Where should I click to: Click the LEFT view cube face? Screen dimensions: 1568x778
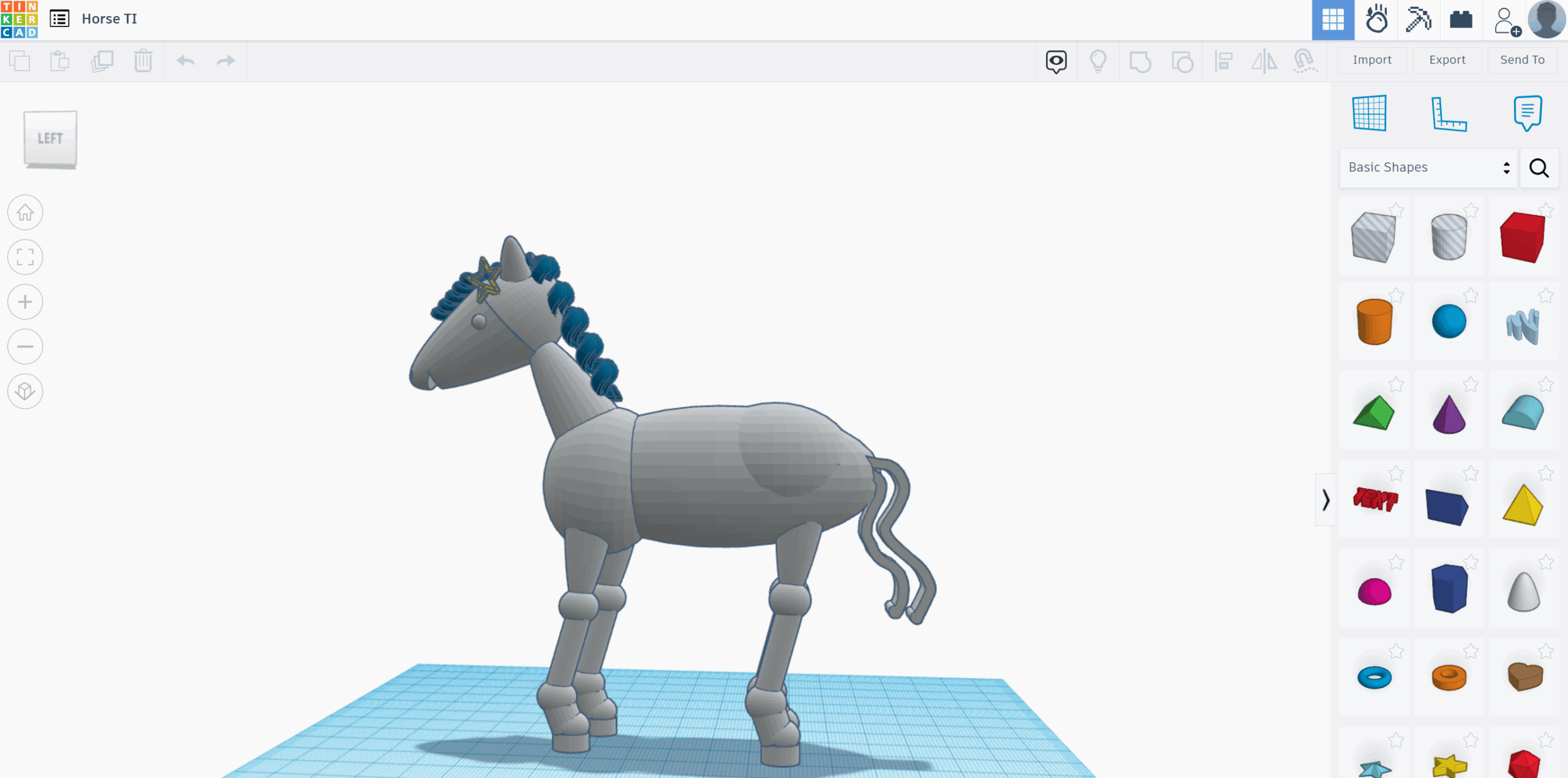click(x=50, y=138)
